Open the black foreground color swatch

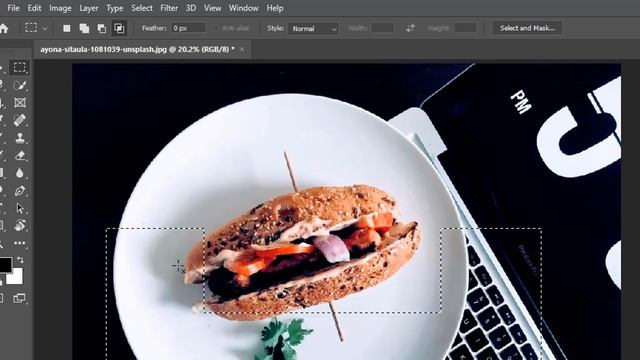[x=5, y=265]
